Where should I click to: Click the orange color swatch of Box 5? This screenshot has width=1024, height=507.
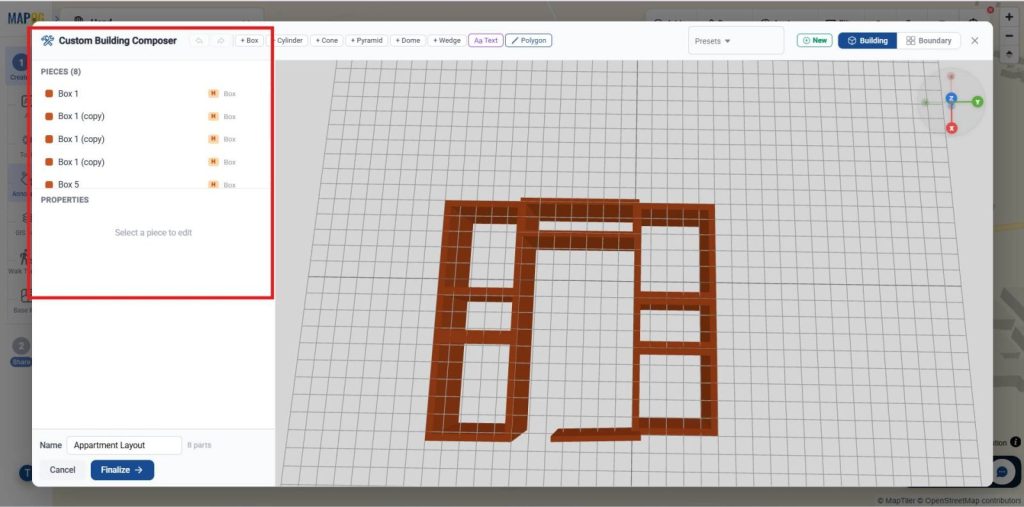tap(49, 185)
